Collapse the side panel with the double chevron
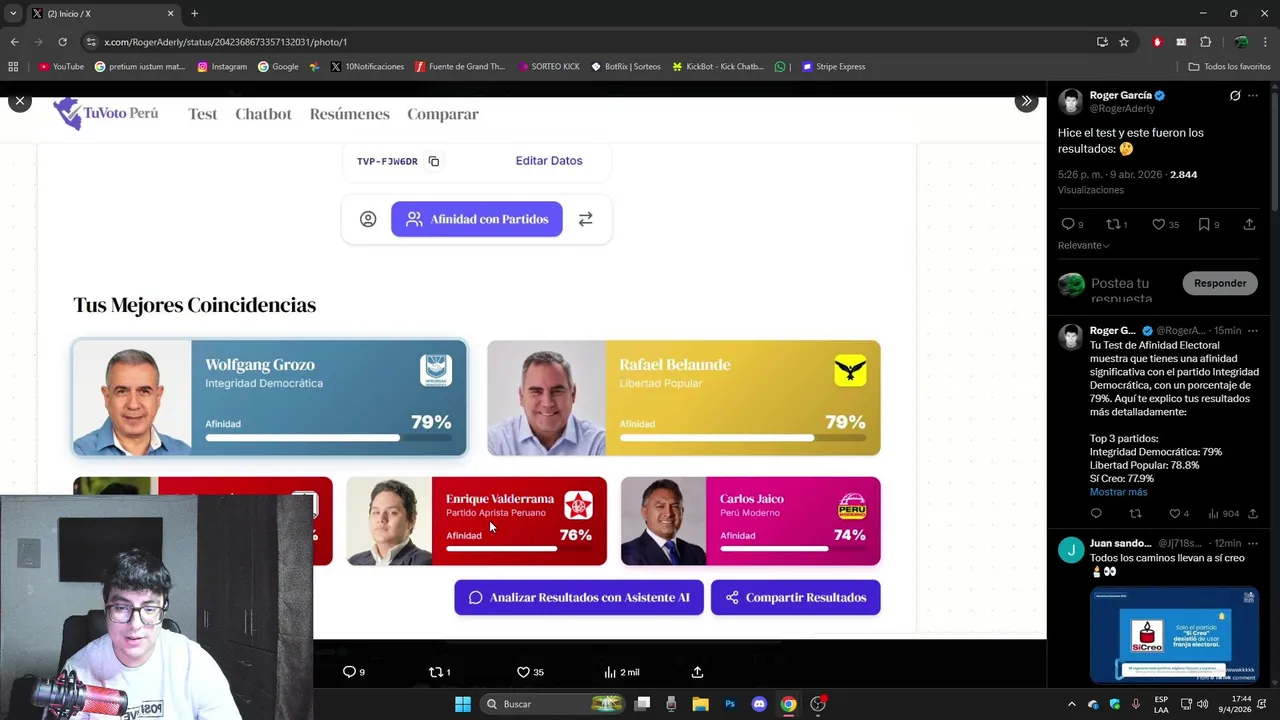This screenshot has height=720, width=1280. 1026,101
